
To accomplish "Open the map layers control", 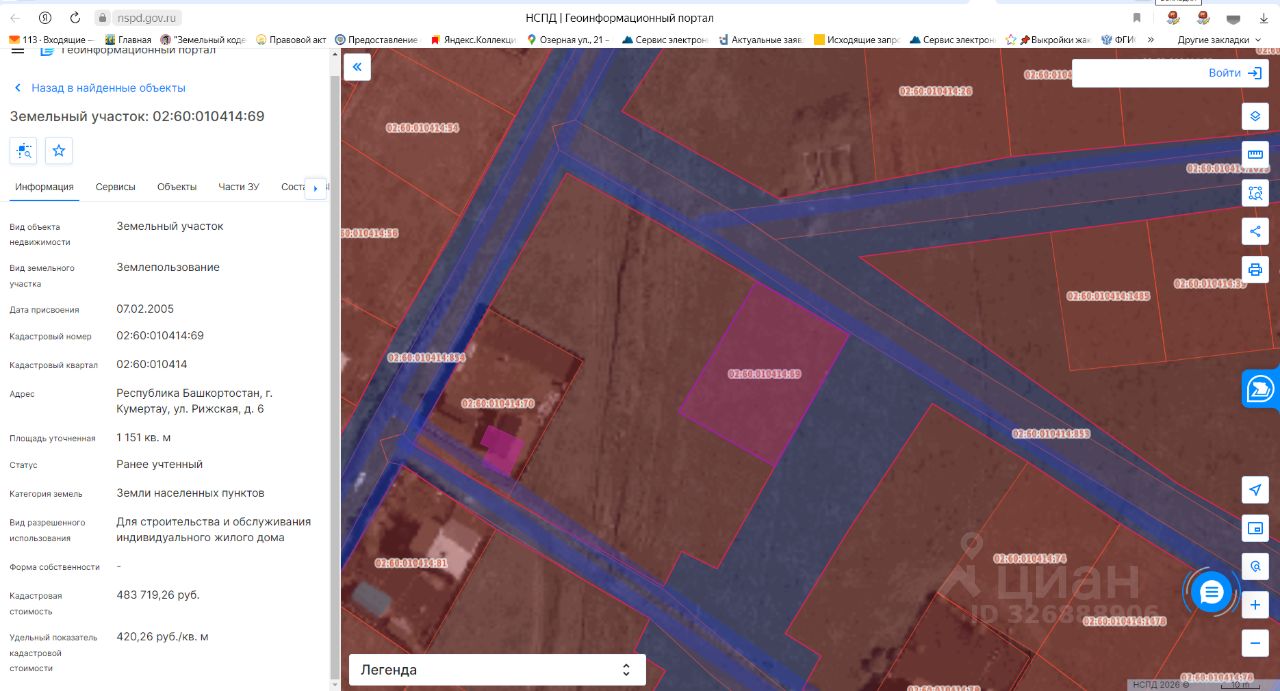I will [x=1255, y=116].
